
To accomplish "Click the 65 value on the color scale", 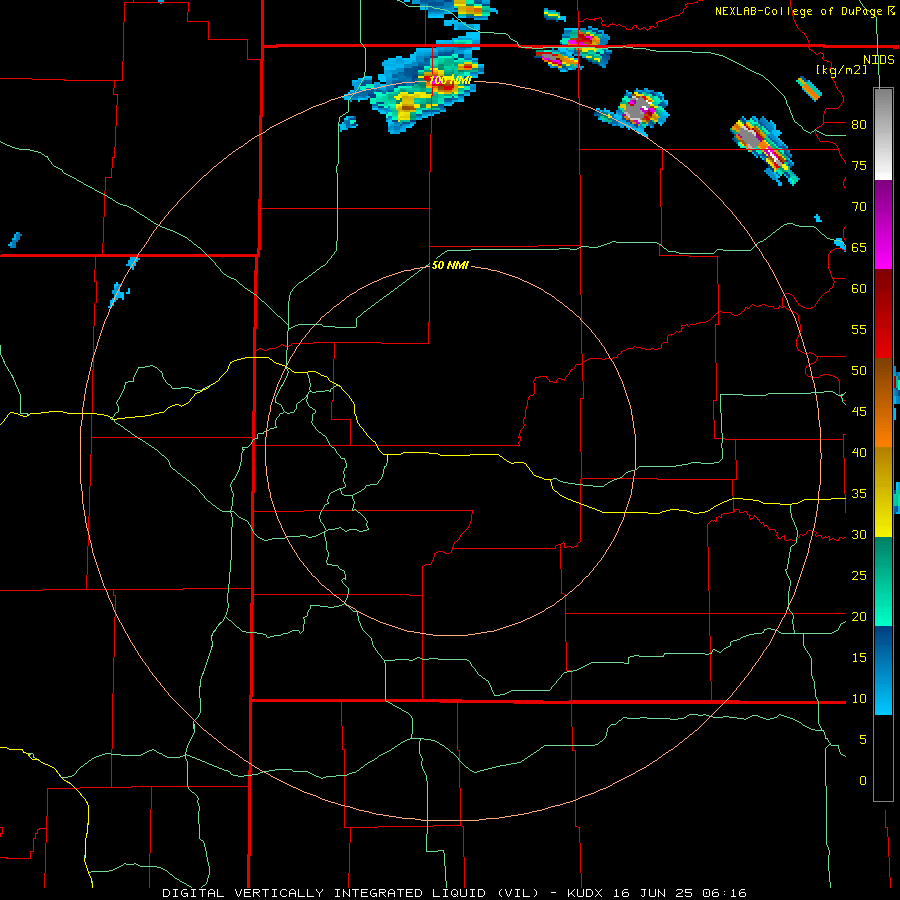I will pyautogui.click(x=859, y=247).
